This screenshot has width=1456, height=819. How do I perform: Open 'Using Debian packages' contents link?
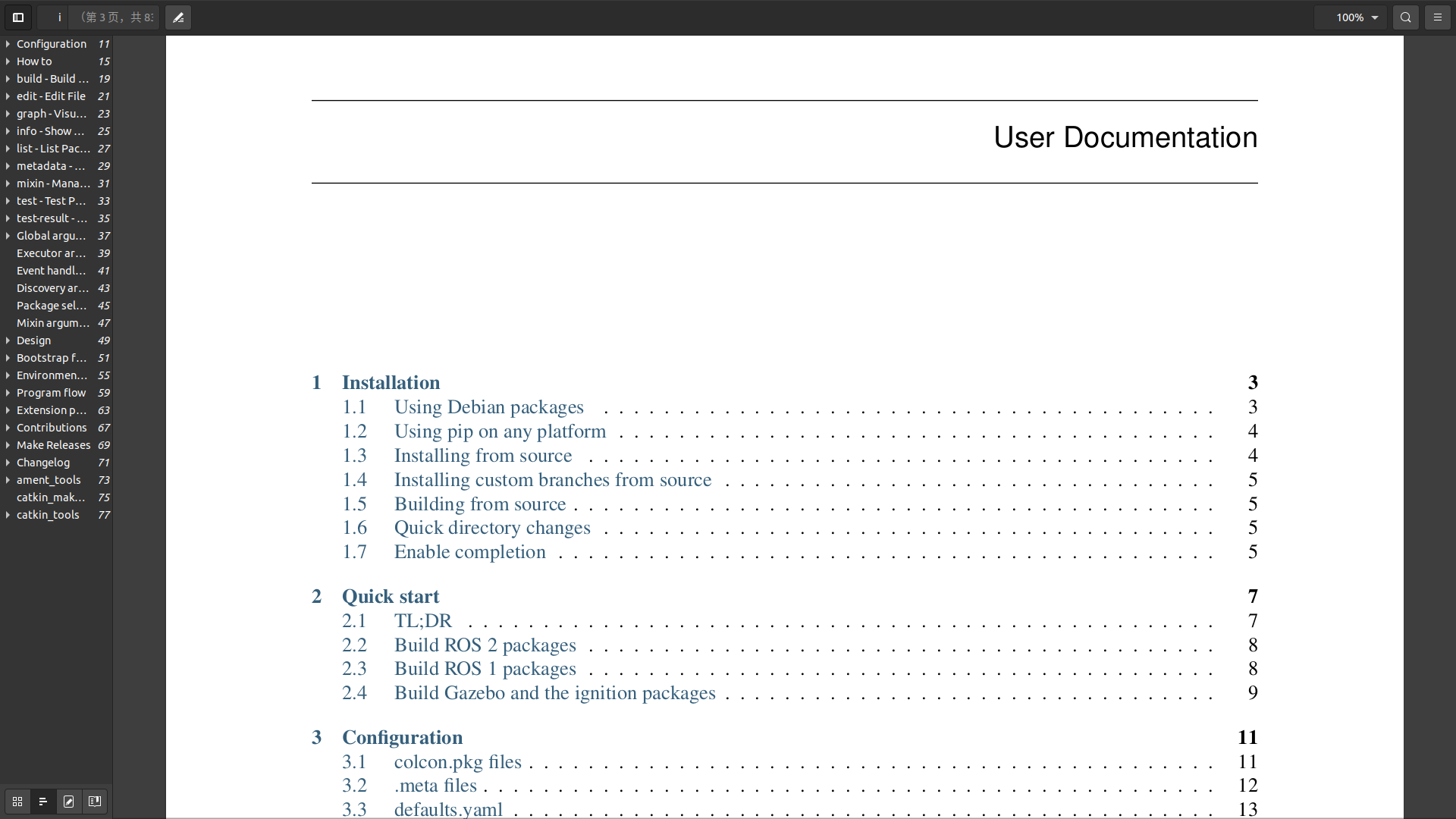point(488,407)
